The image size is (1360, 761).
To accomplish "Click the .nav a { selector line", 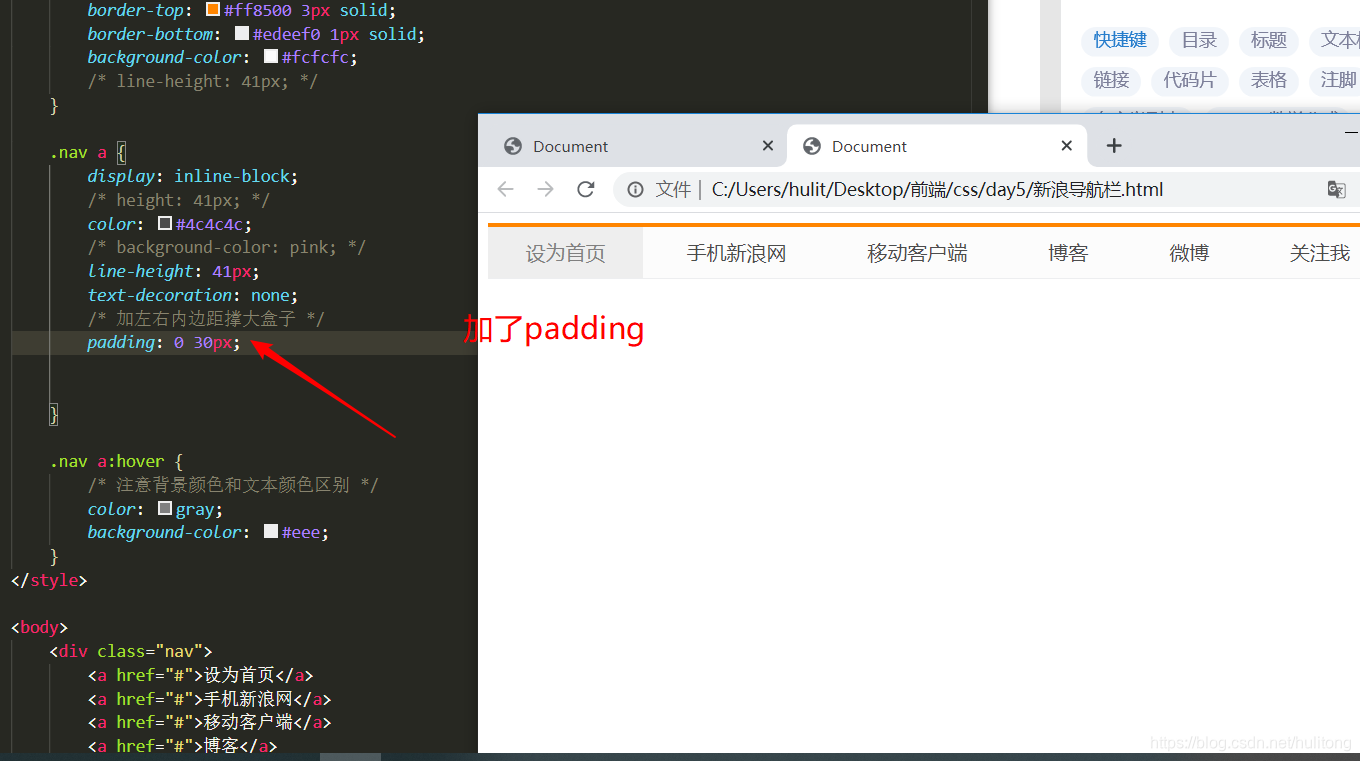I will pyautogui.click(x=88, y=153).
